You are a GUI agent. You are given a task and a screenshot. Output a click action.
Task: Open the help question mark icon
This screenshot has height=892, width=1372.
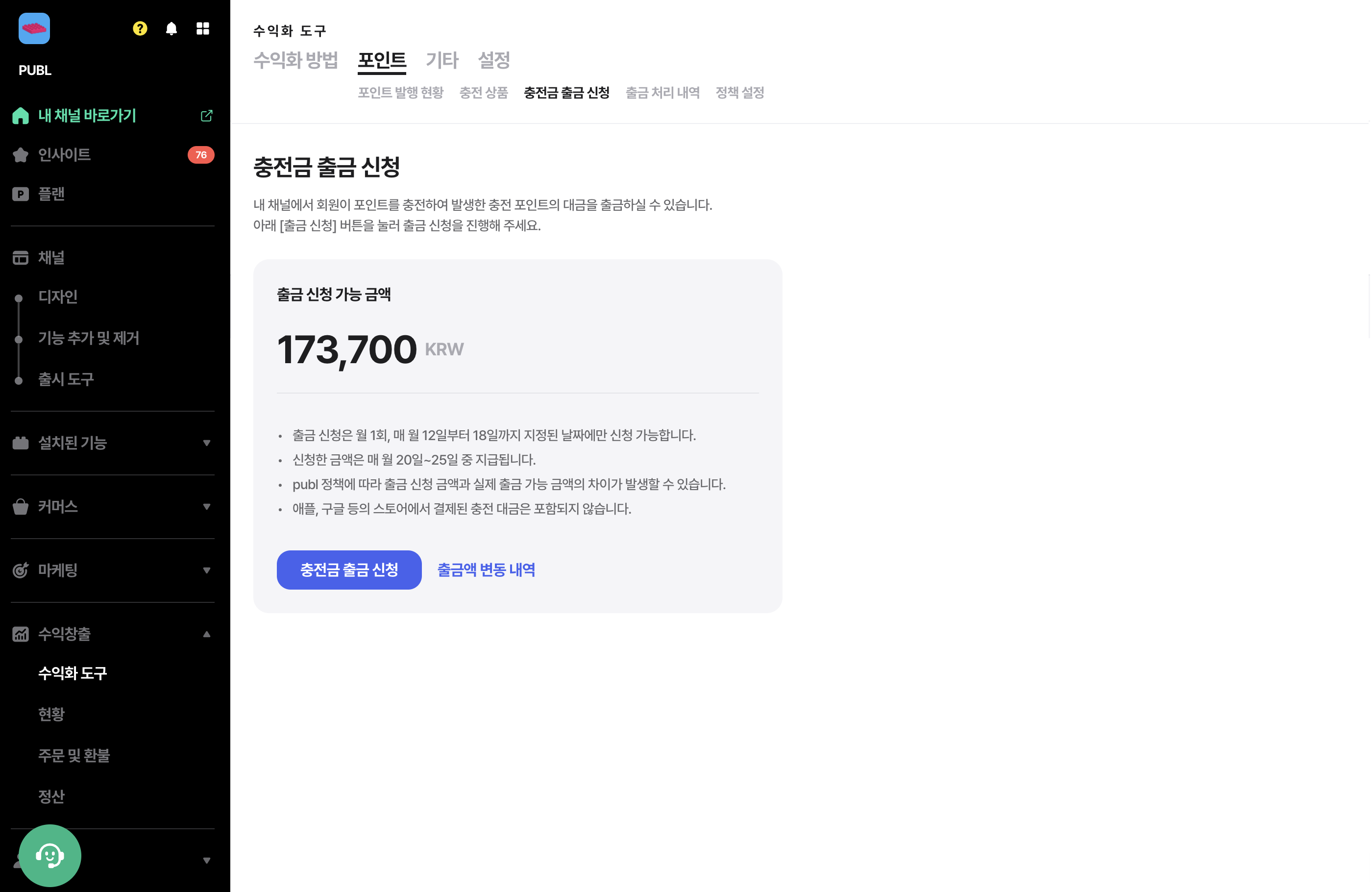coord(139,28)
